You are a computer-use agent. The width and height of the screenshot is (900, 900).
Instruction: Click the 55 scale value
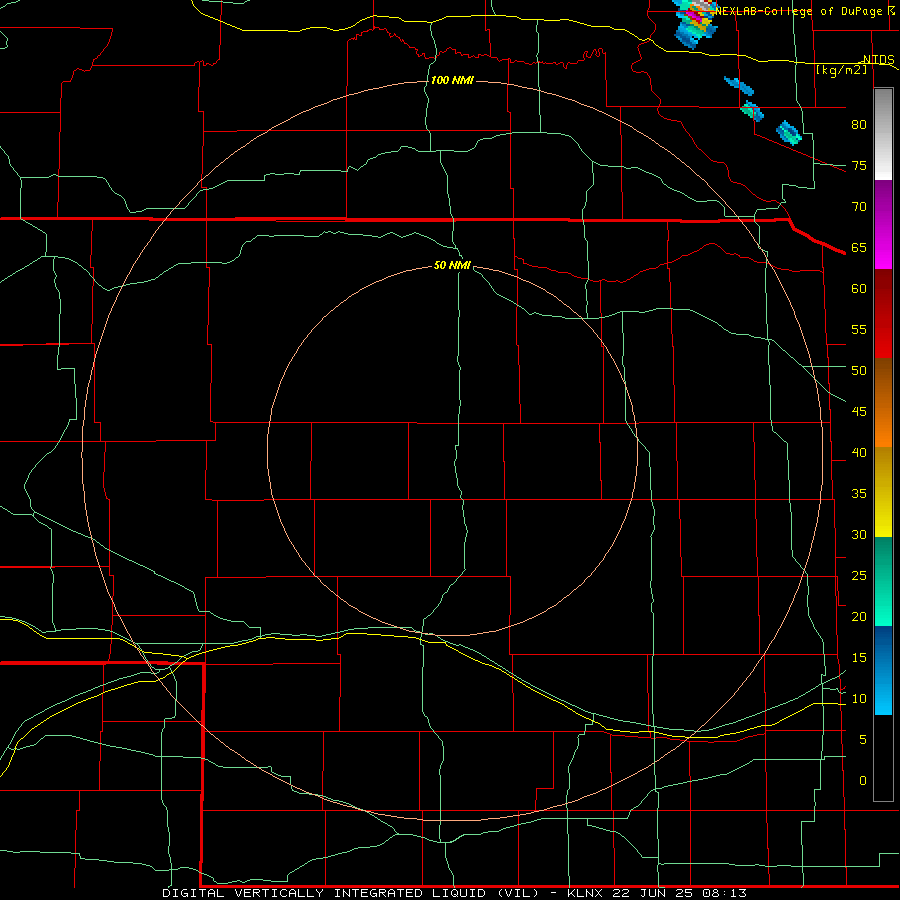click(x=859, y=329)
